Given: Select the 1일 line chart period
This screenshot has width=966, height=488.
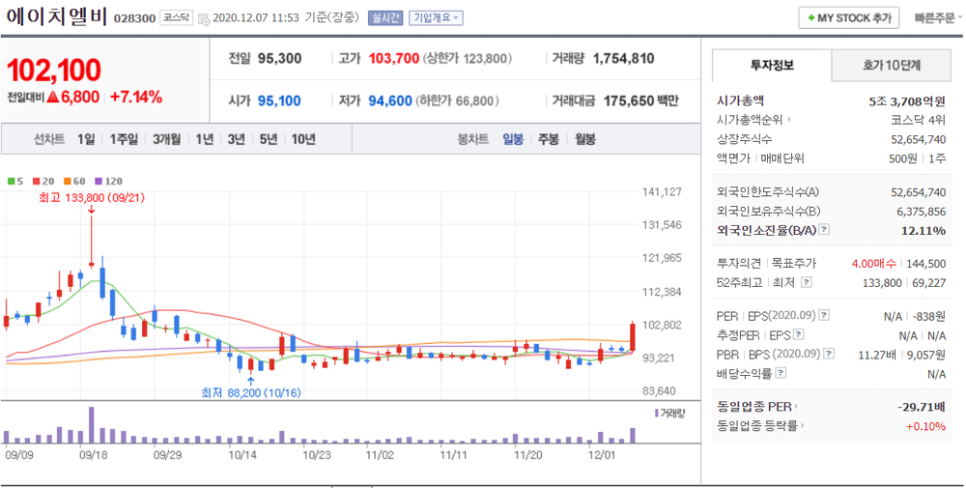Looking at the screenshot, I should tap(86, 139).
